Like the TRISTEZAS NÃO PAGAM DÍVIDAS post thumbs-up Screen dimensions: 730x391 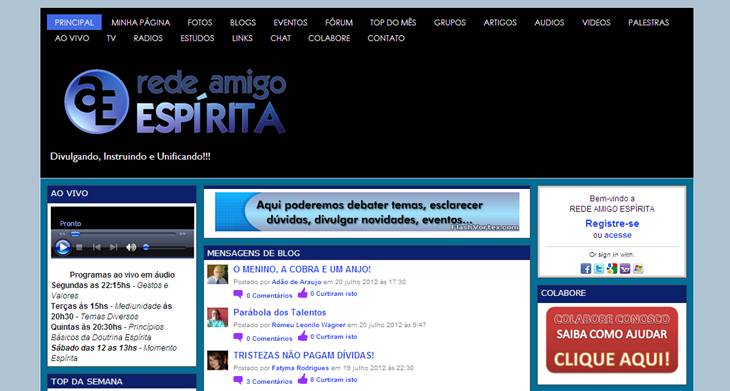click(303, 379)
